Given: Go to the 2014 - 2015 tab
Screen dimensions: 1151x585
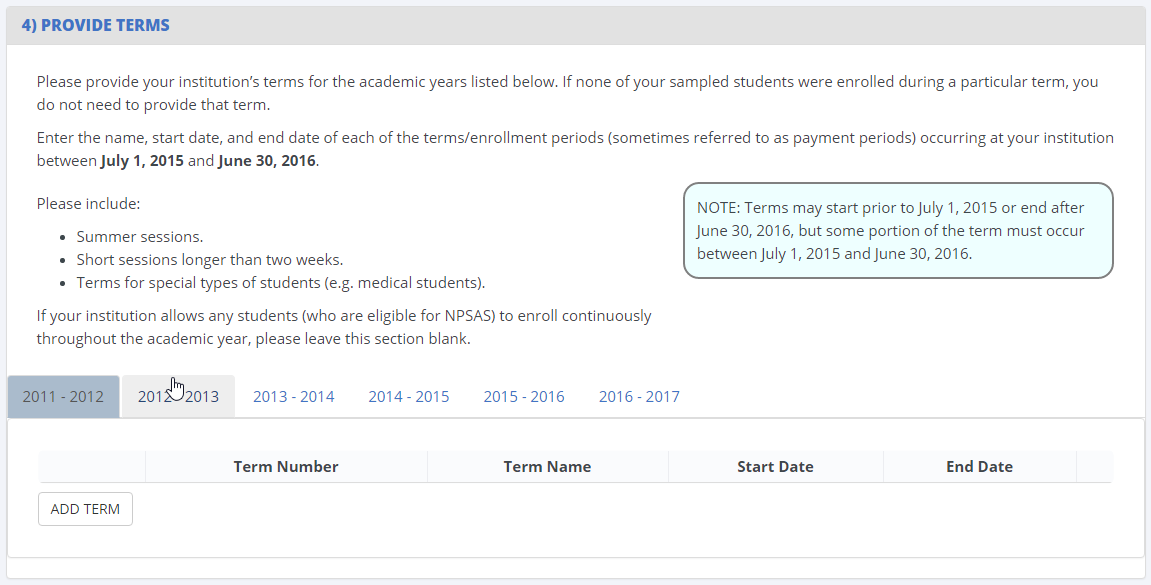Looking at the screenshot, I should point(408,397).
